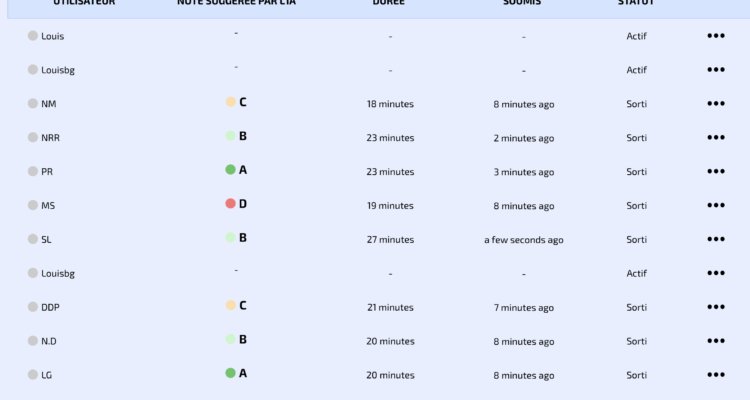Screen dimensions: 750x400
Task: Click the ellipsis icon in NM's row
Action: click(x=715, y=104)
